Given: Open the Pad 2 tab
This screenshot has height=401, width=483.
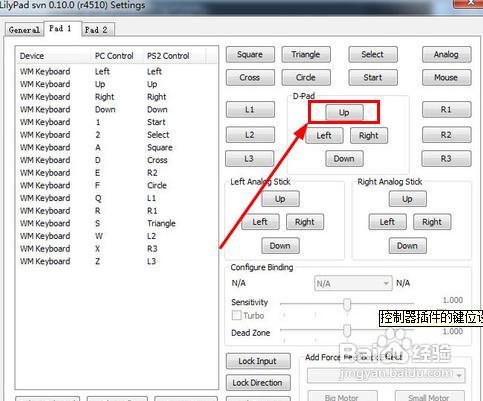Looking at the screenshot, I should click(96, 30).
